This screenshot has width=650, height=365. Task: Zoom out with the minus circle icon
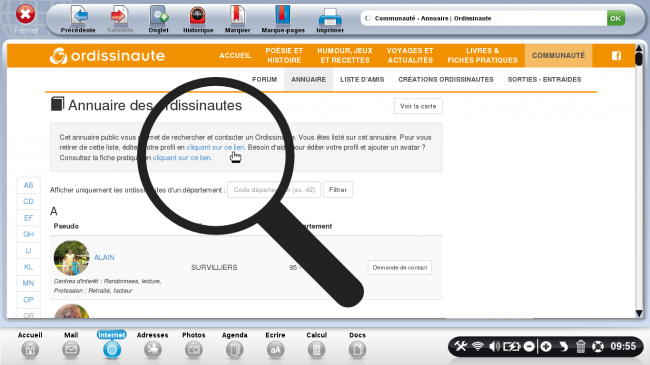point(529,346)
